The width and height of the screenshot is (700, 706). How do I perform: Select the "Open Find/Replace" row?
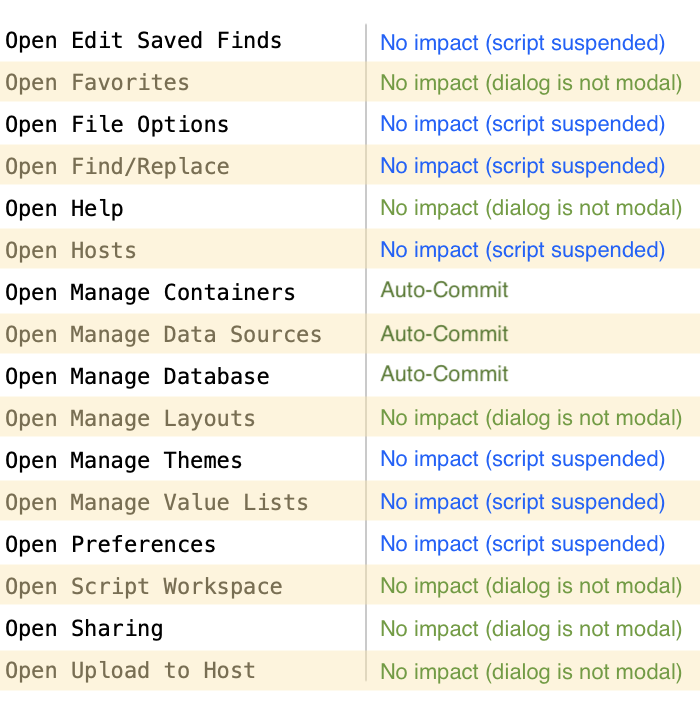tap(117, 167)
